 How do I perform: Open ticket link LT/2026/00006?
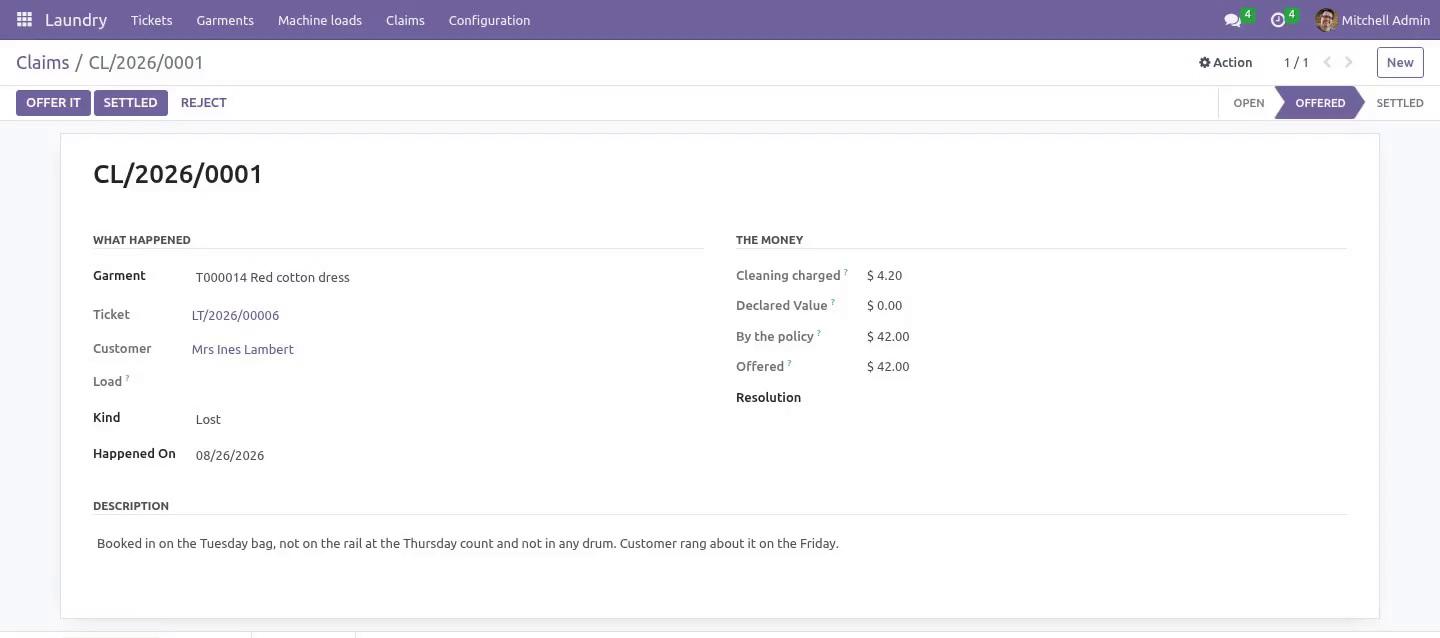point(235,315)
